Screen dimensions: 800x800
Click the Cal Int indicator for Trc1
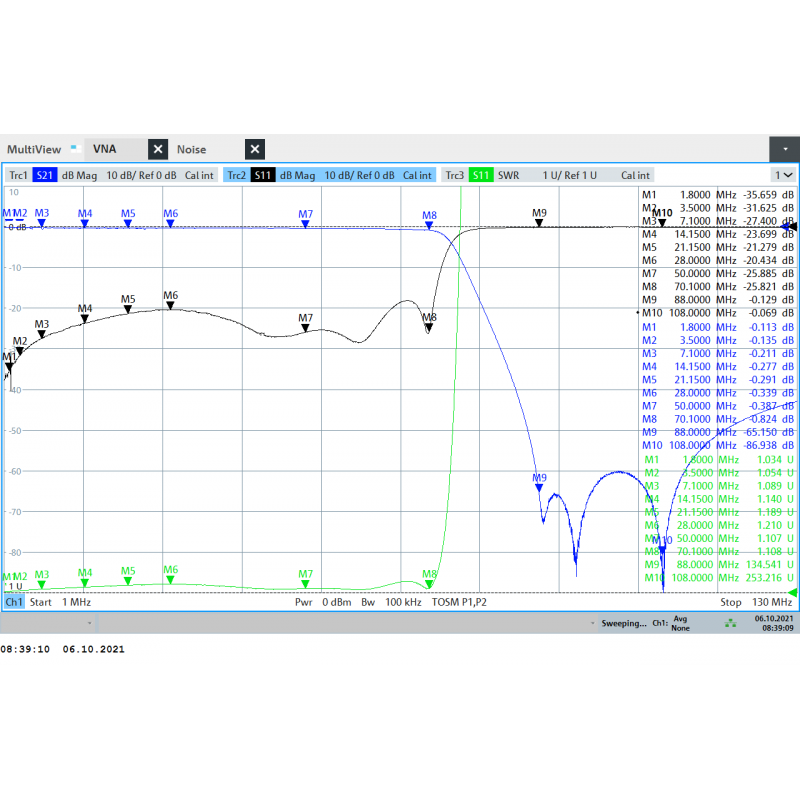pyautogui.click(x=198, y=174)
